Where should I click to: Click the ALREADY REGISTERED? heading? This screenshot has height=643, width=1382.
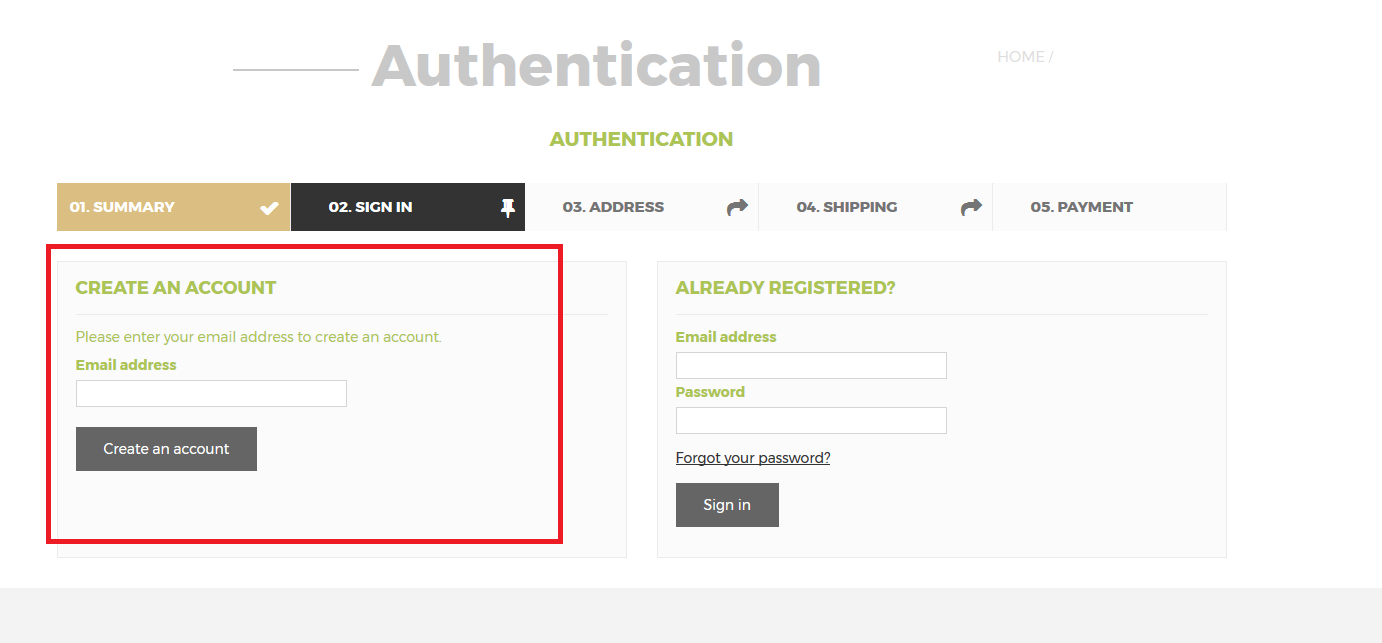(786, 288)
